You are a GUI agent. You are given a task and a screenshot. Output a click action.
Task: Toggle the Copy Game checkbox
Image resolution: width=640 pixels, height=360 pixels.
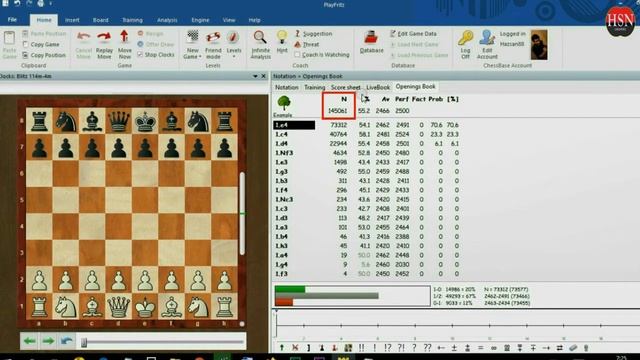25,44
